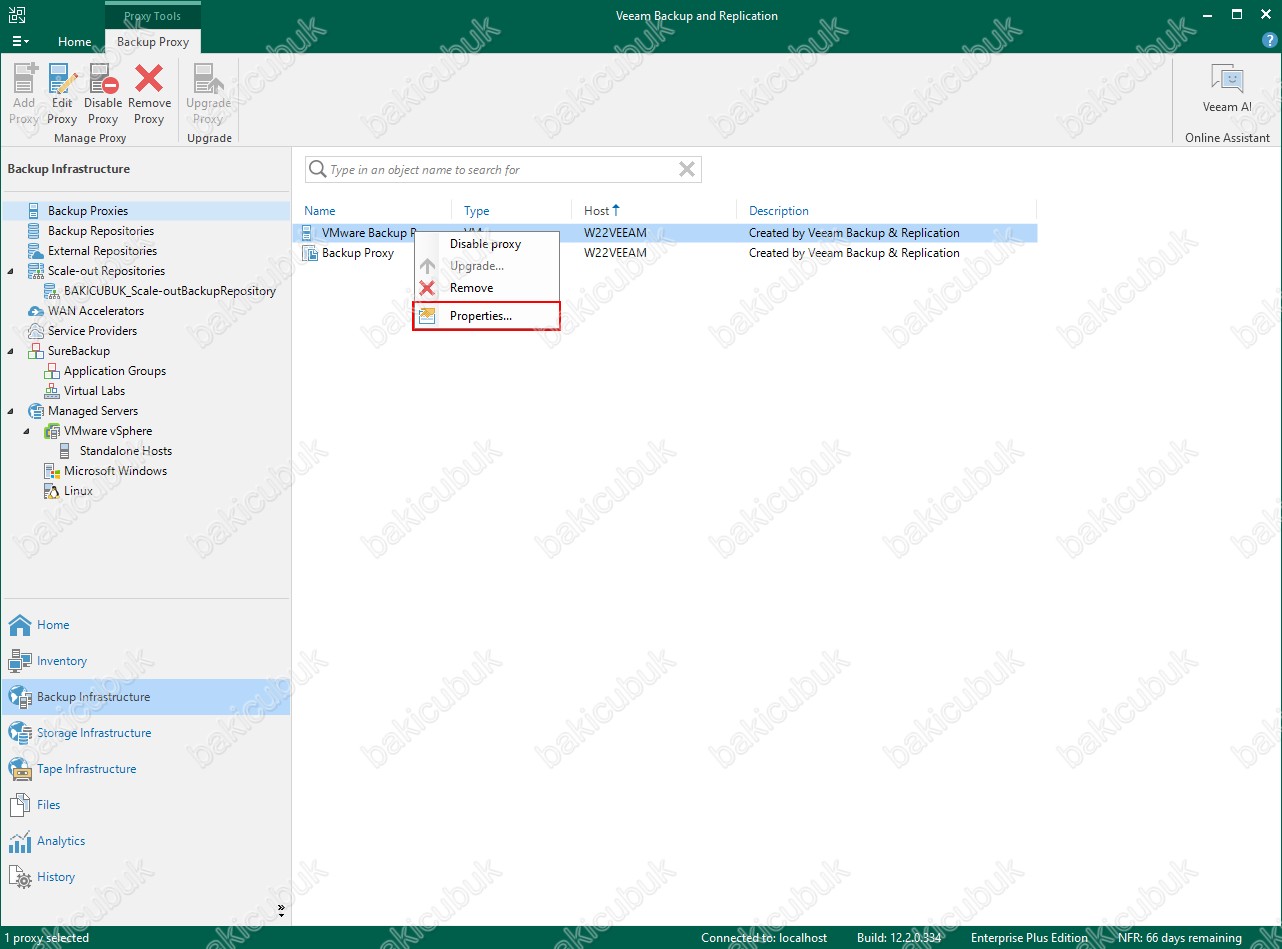Screen dimensions: 1282x949
Task: Select Virtual Labs in the tree
Action: (x=94, y=391)
